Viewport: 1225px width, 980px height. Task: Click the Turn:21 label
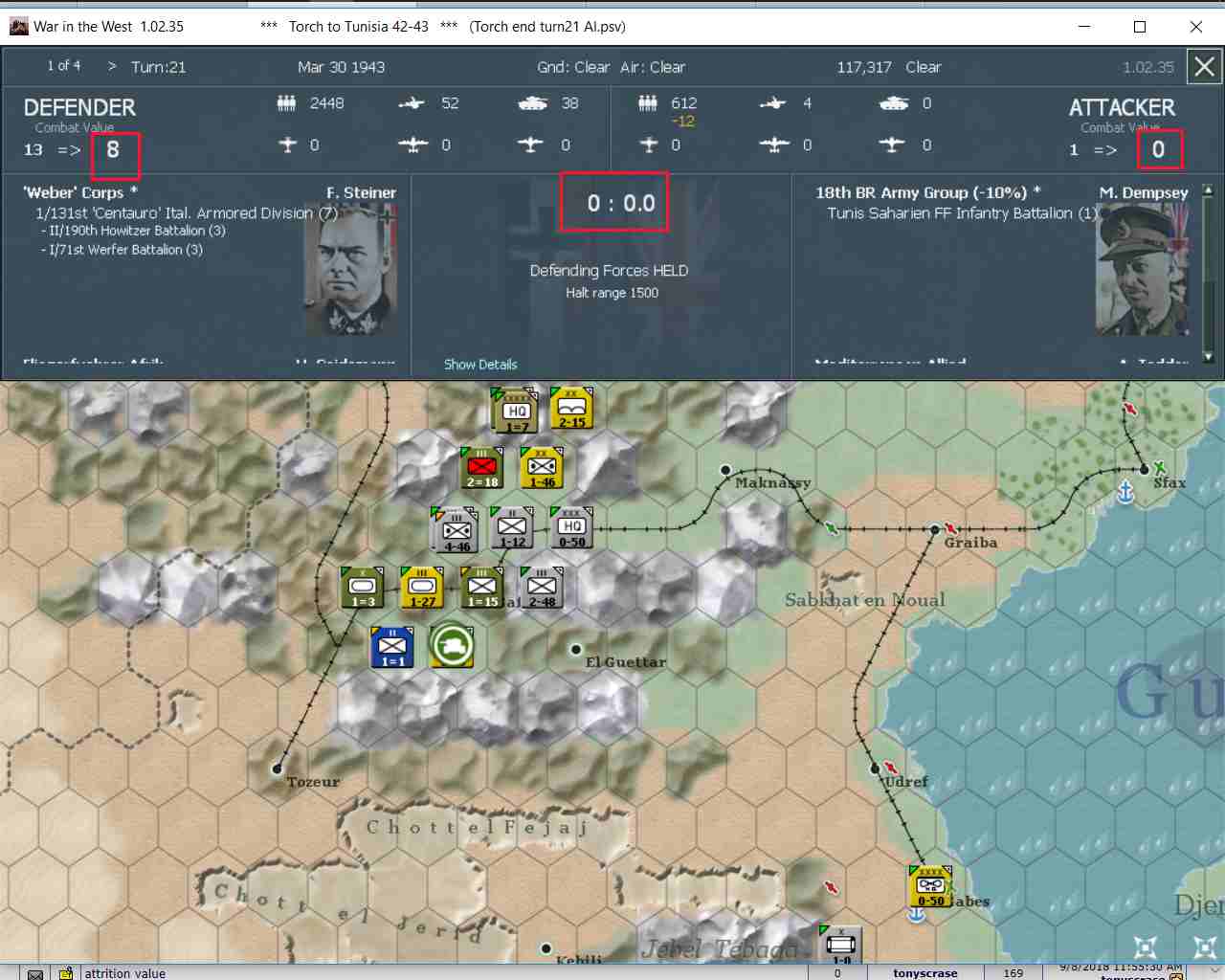pyautogui.click(x=159, y=67)
